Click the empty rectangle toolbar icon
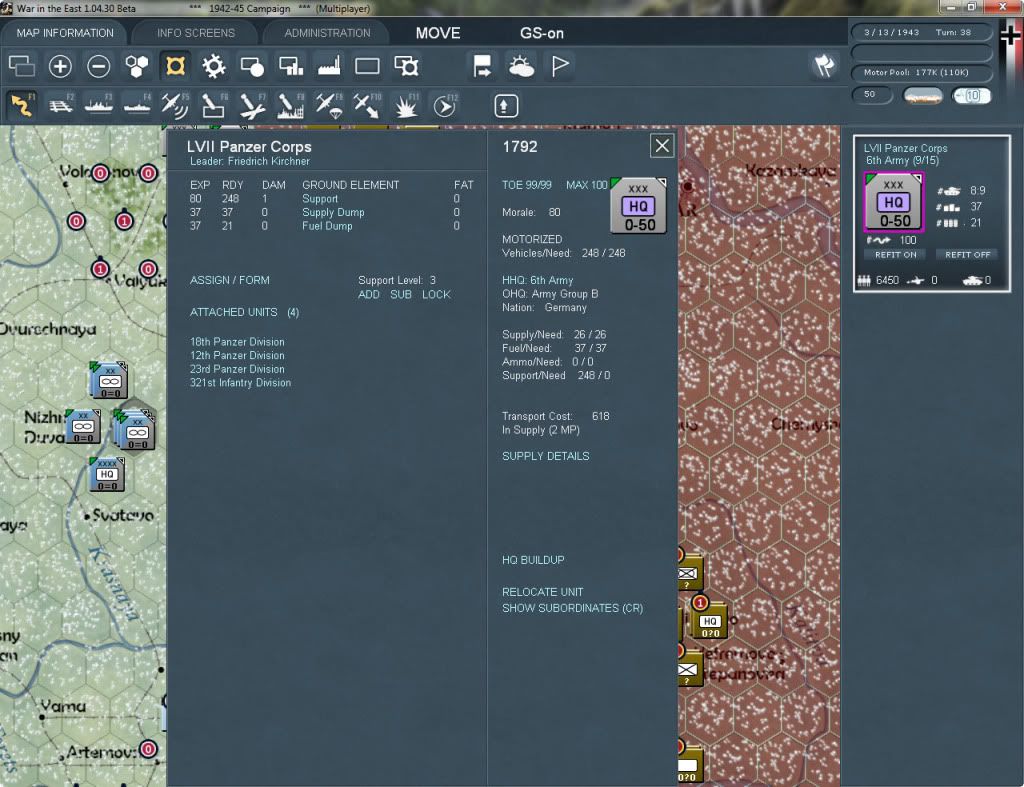1024x787 pixels. coord(367,66)
